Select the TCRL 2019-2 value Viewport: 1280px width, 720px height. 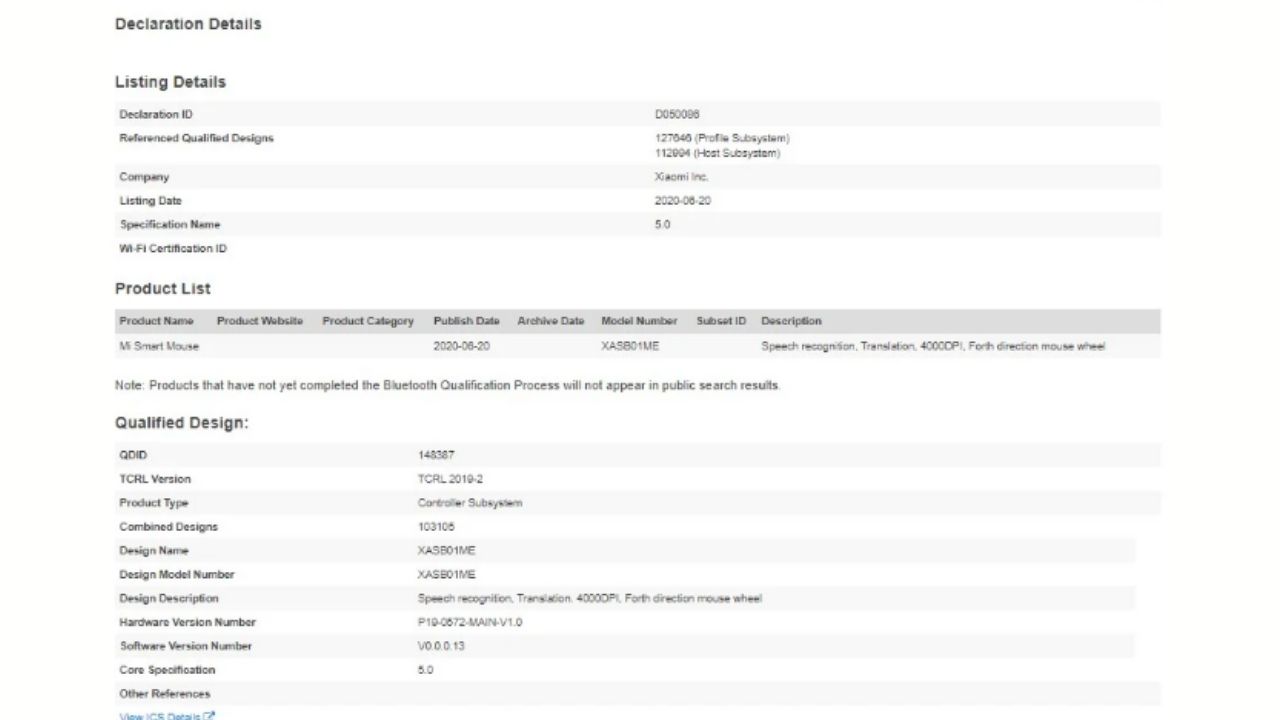click(x=450, y=479)
